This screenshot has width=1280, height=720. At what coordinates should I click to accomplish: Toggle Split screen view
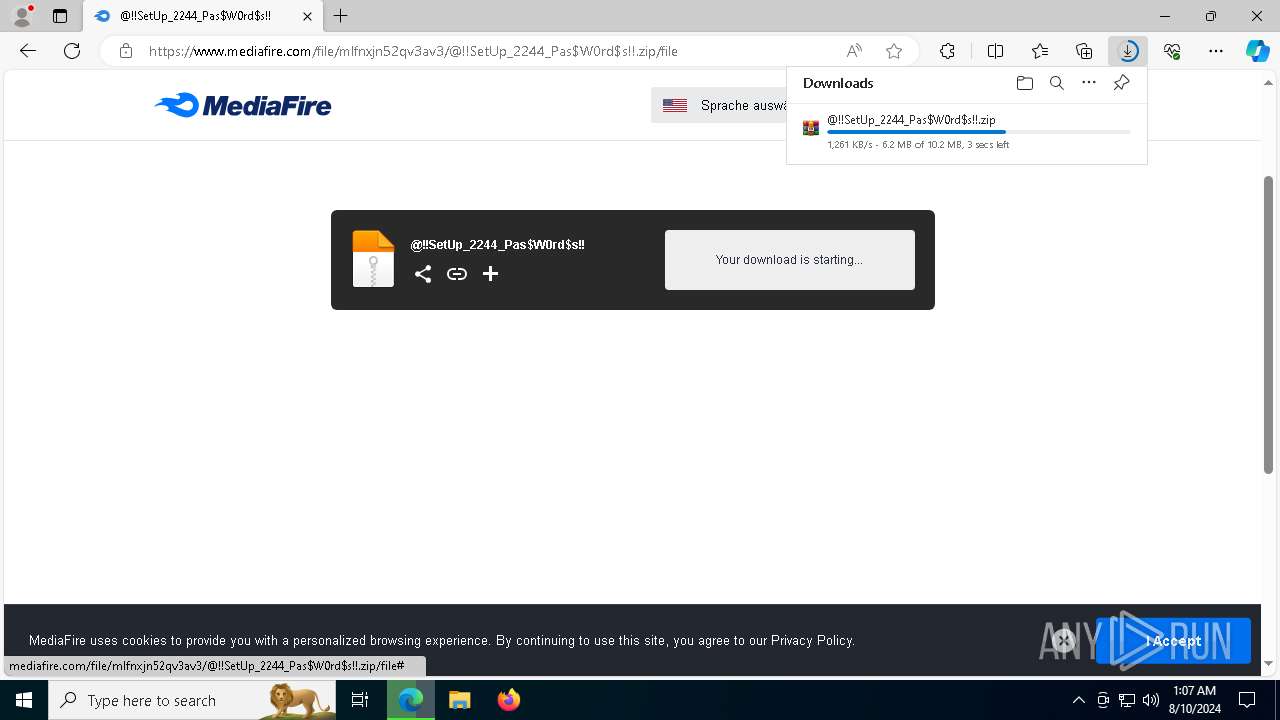(x=995, y=51)
